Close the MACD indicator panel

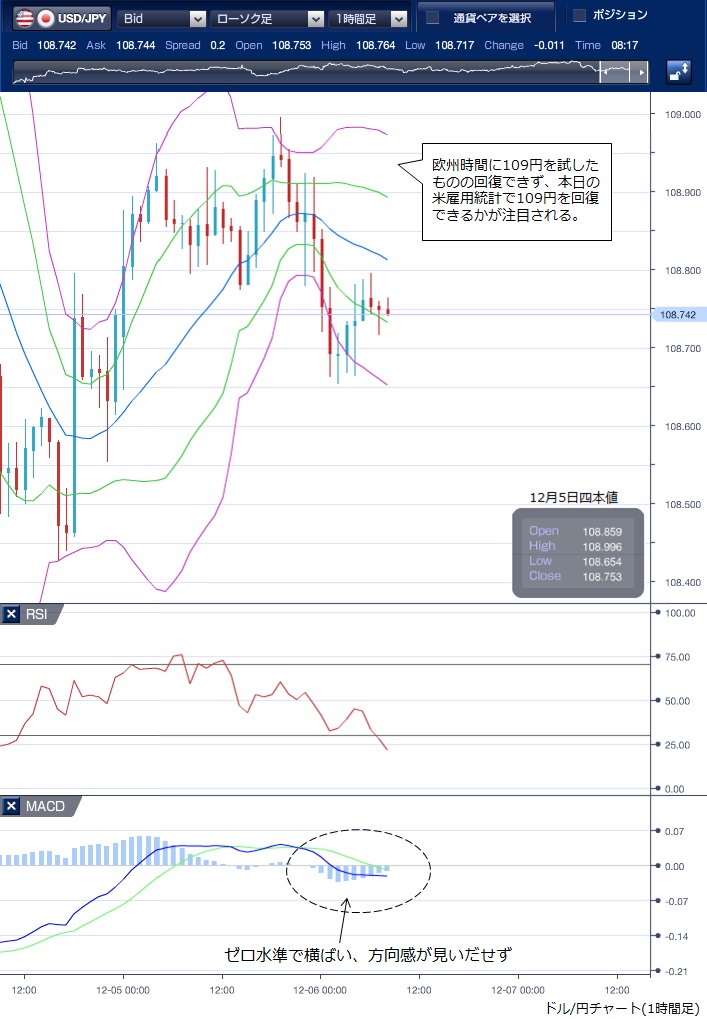coord(11,806)
